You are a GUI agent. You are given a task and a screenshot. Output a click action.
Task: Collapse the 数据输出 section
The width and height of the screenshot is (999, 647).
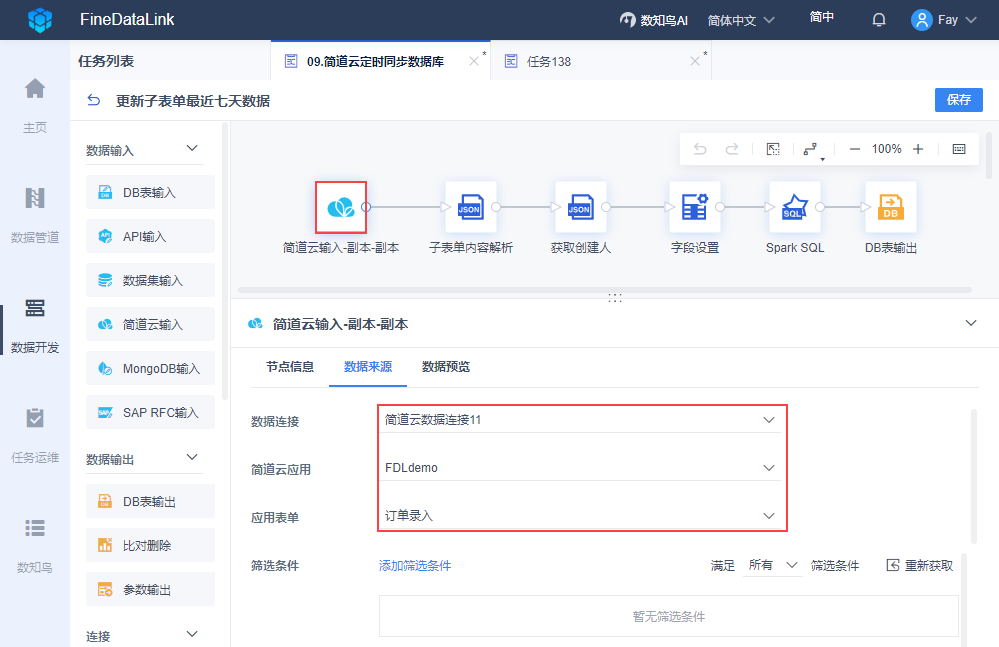tap(192, 457)
